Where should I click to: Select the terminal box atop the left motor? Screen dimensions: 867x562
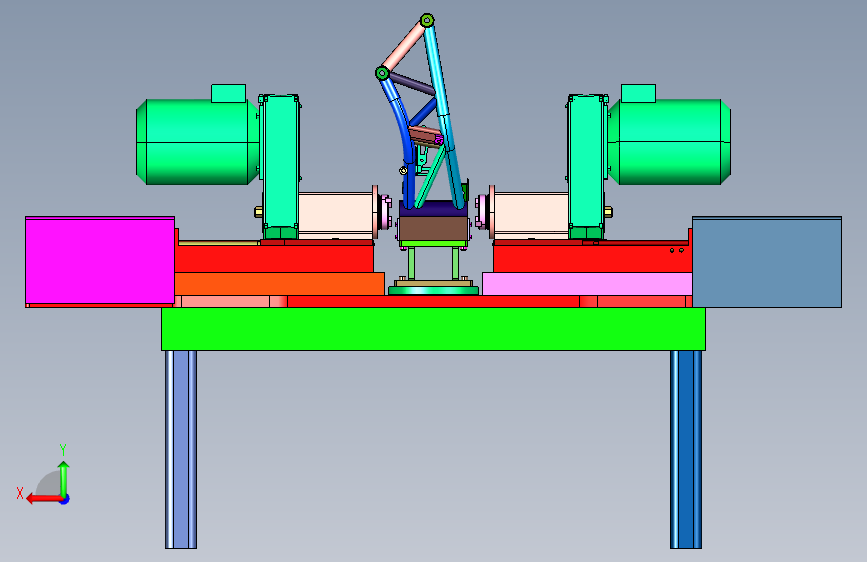(228, 93)
